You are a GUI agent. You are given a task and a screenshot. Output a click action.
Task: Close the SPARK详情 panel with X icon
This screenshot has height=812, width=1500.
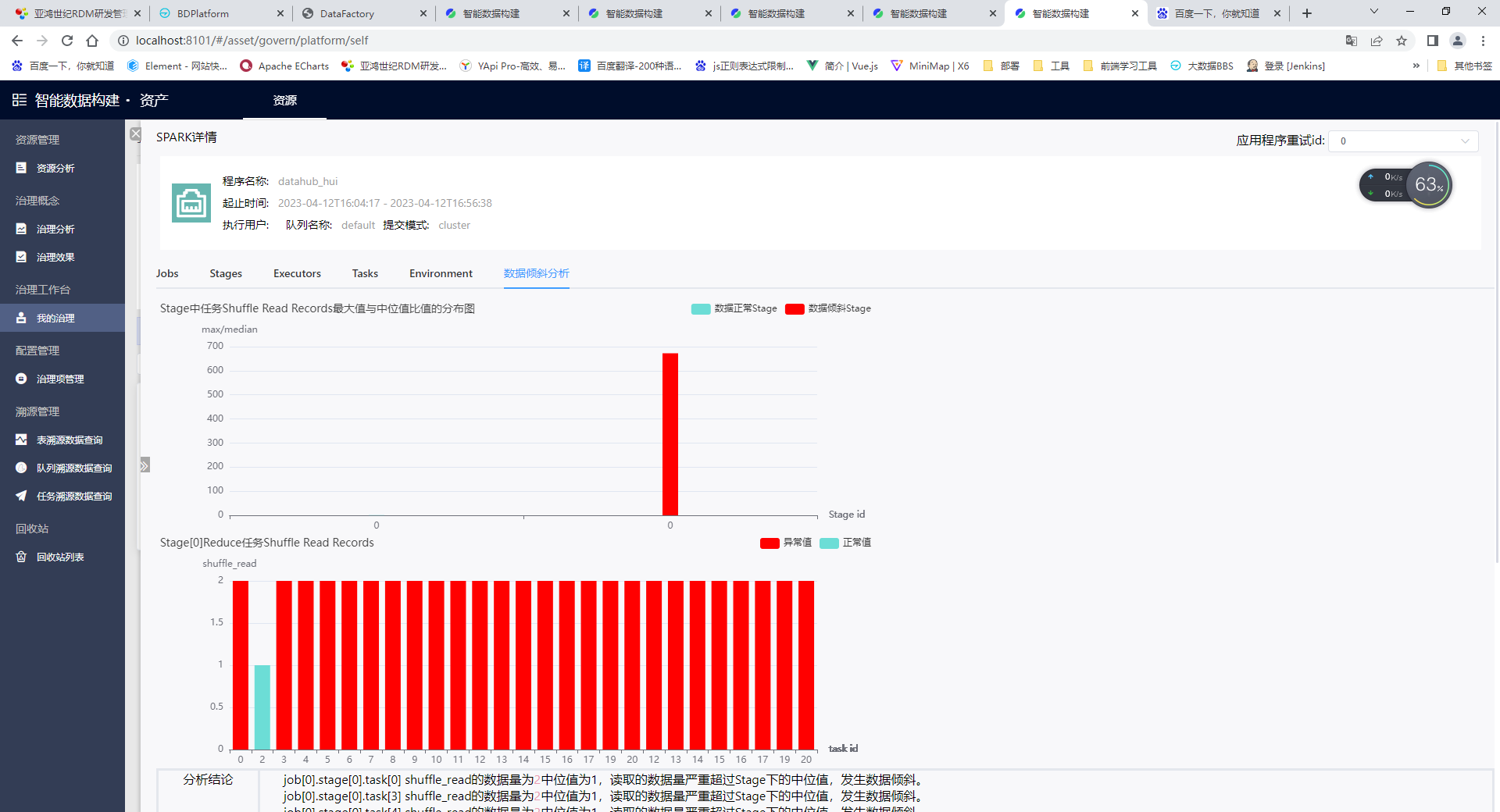tap(135, 134)
